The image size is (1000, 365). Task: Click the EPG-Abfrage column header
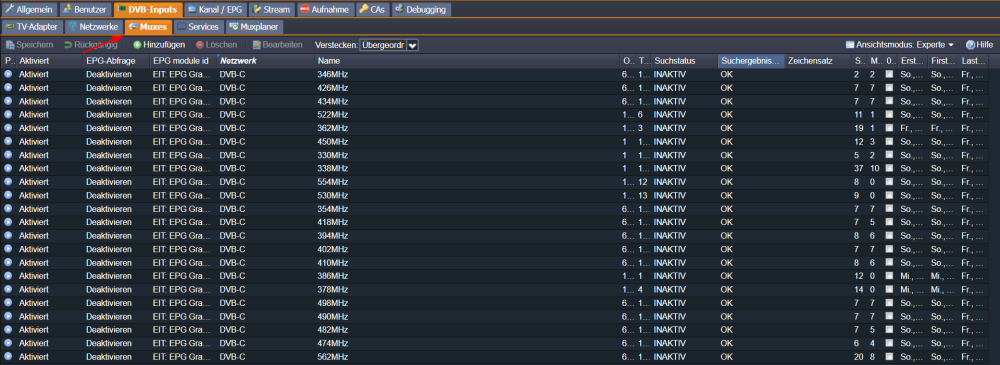coord(116,61)
